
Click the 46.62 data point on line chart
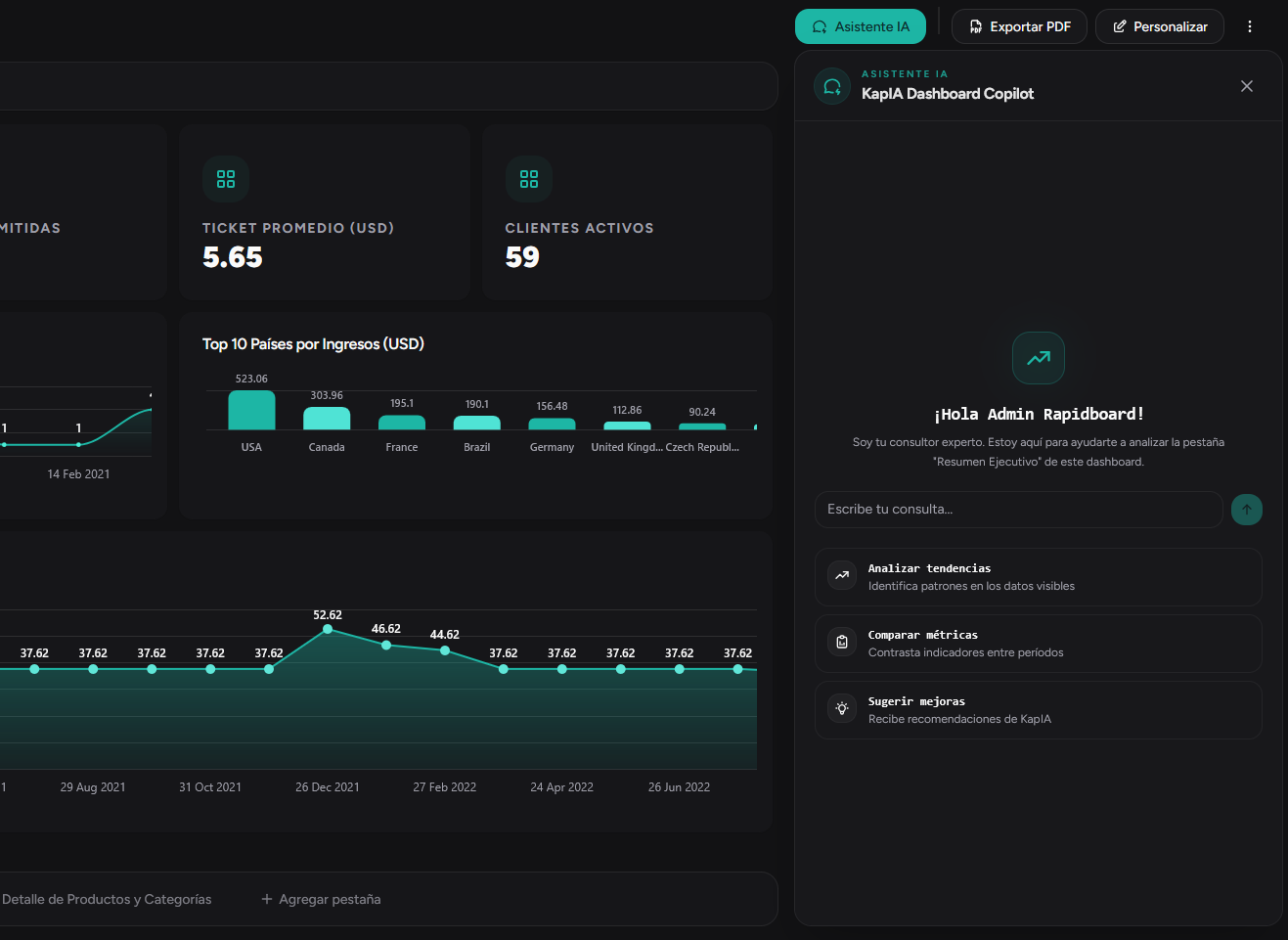(386, 646)
